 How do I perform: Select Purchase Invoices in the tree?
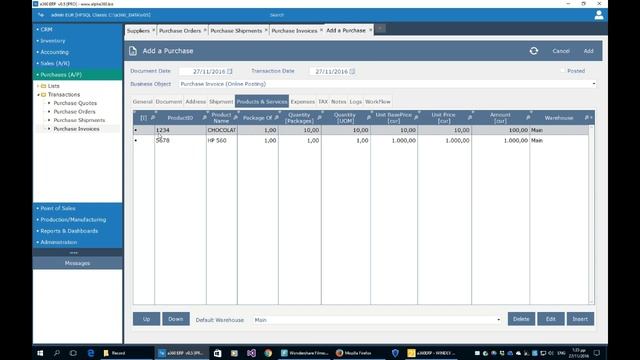(x=76, y=129)
